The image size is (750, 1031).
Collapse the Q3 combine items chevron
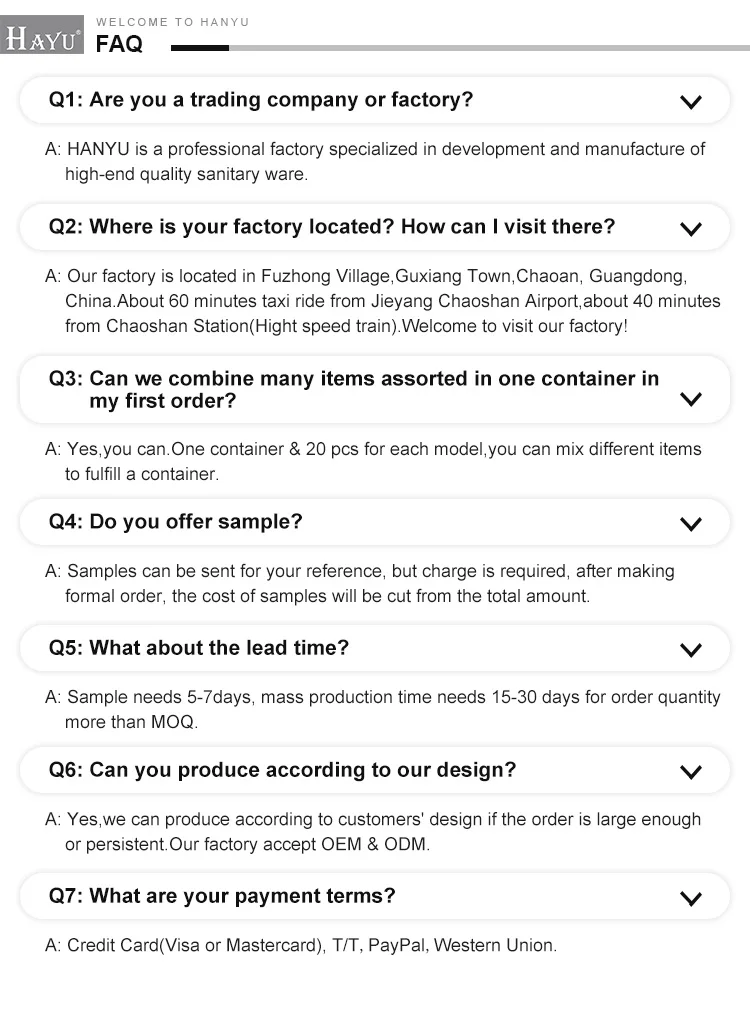click(691, 399)
